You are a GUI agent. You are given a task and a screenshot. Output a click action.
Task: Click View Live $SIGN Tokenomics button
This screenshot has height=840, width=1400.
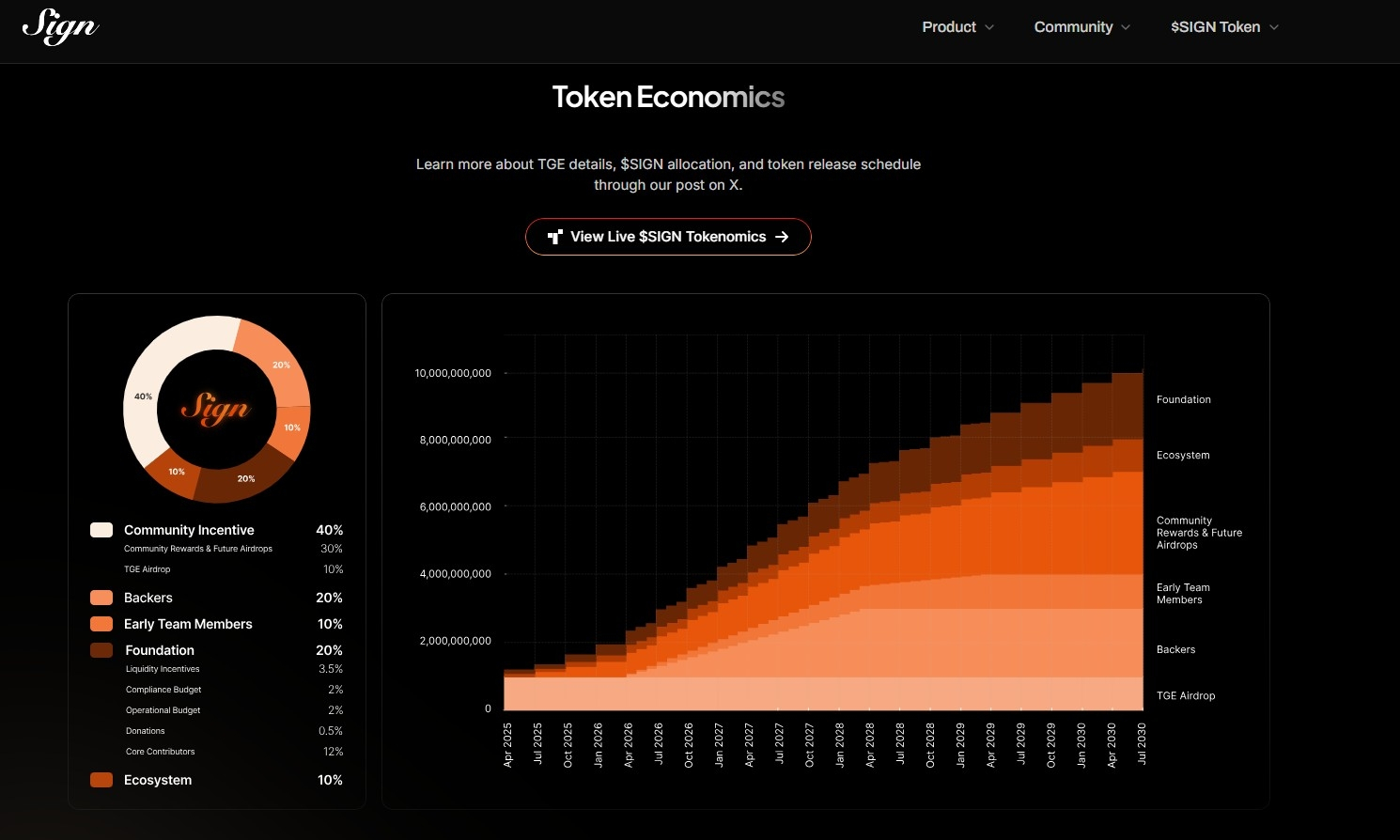tap(668, 237)
